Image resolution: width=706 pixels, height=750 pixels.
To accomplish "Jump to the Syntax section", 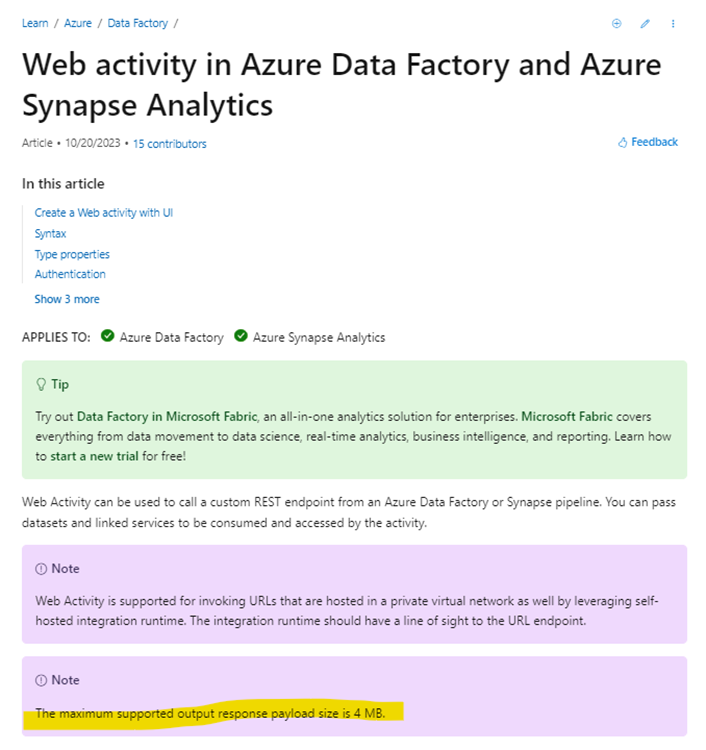I will 50,234.
